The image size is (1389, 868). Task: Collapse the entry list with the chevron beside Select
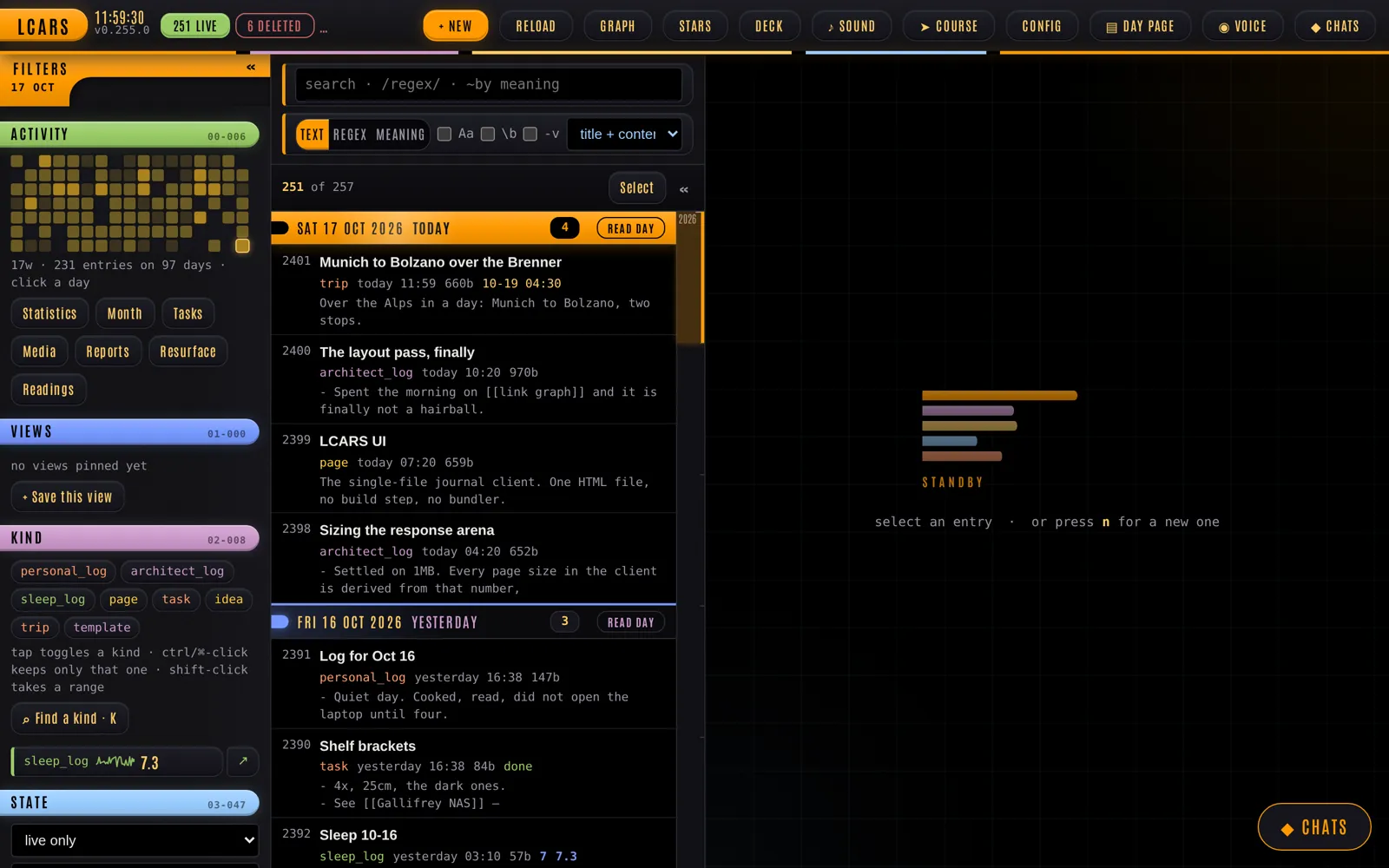click(684, 188)
